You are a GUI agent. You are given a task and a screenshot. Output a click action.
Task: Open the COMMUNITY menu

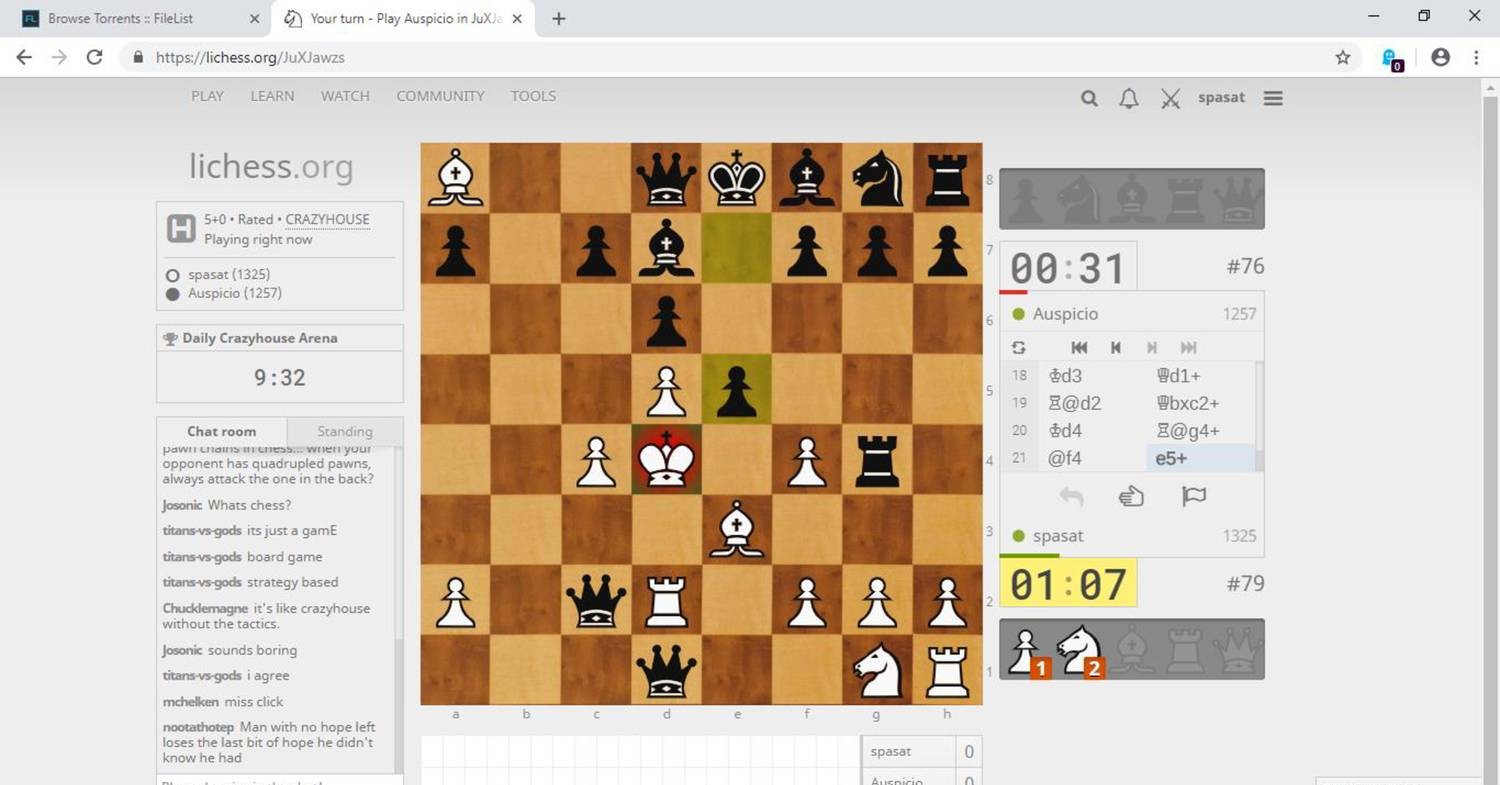[440, 95]
